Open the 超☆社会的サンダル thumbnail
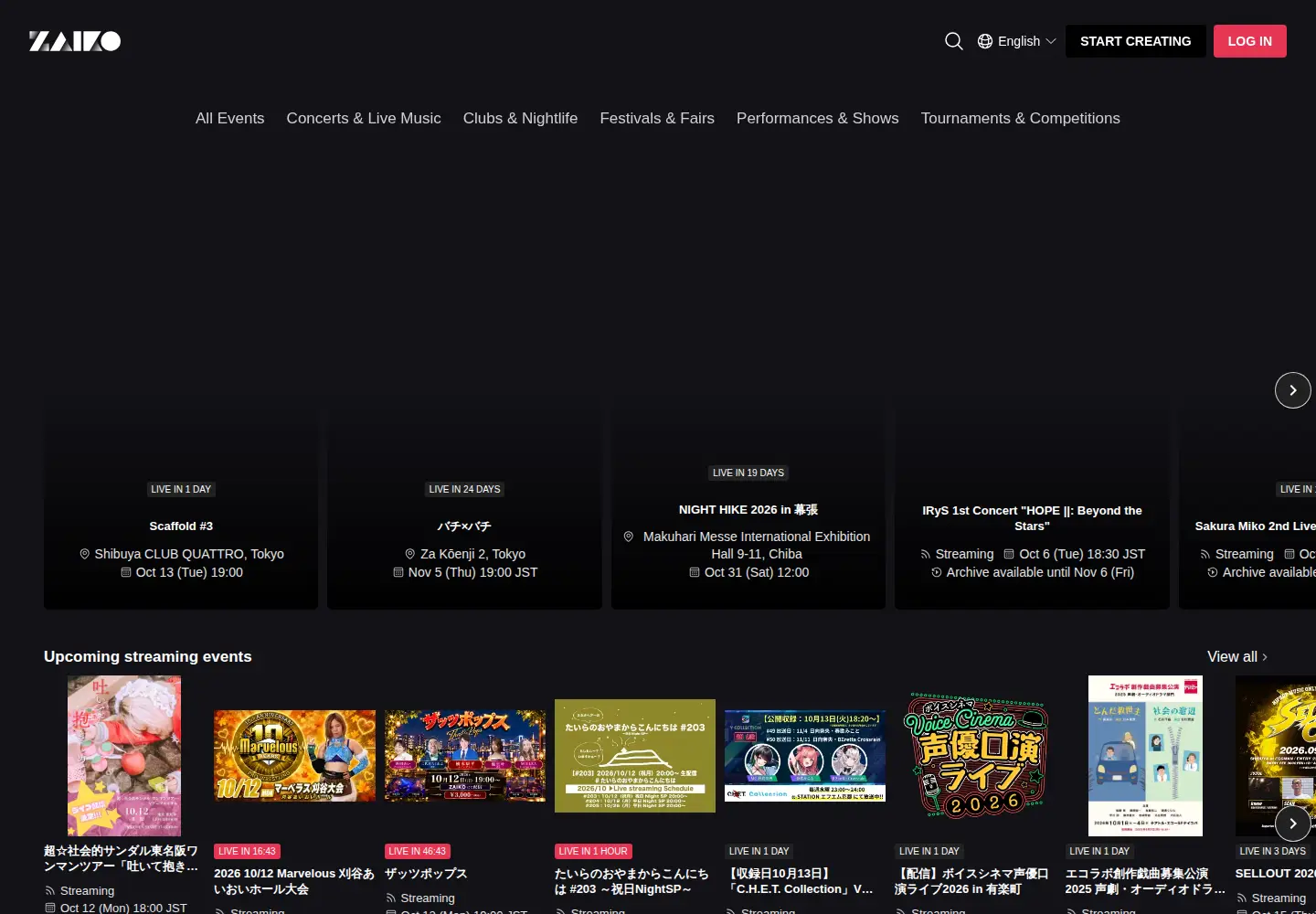The width and height of the screenshot is (1316, 914). 124,756
